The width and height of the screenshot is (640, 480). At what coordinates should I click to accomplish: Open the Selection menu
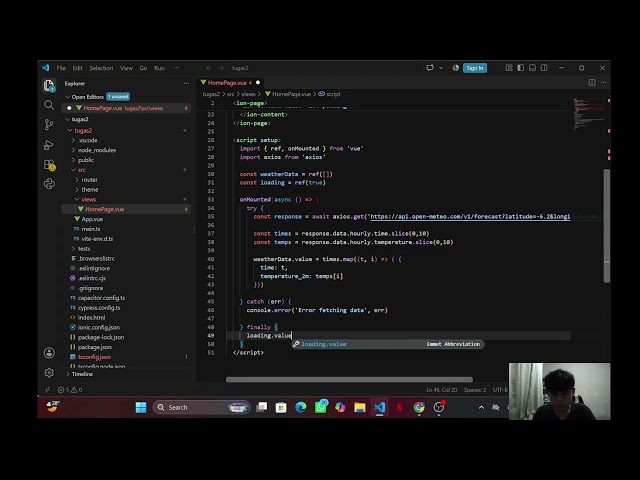(x=101, y=68)
